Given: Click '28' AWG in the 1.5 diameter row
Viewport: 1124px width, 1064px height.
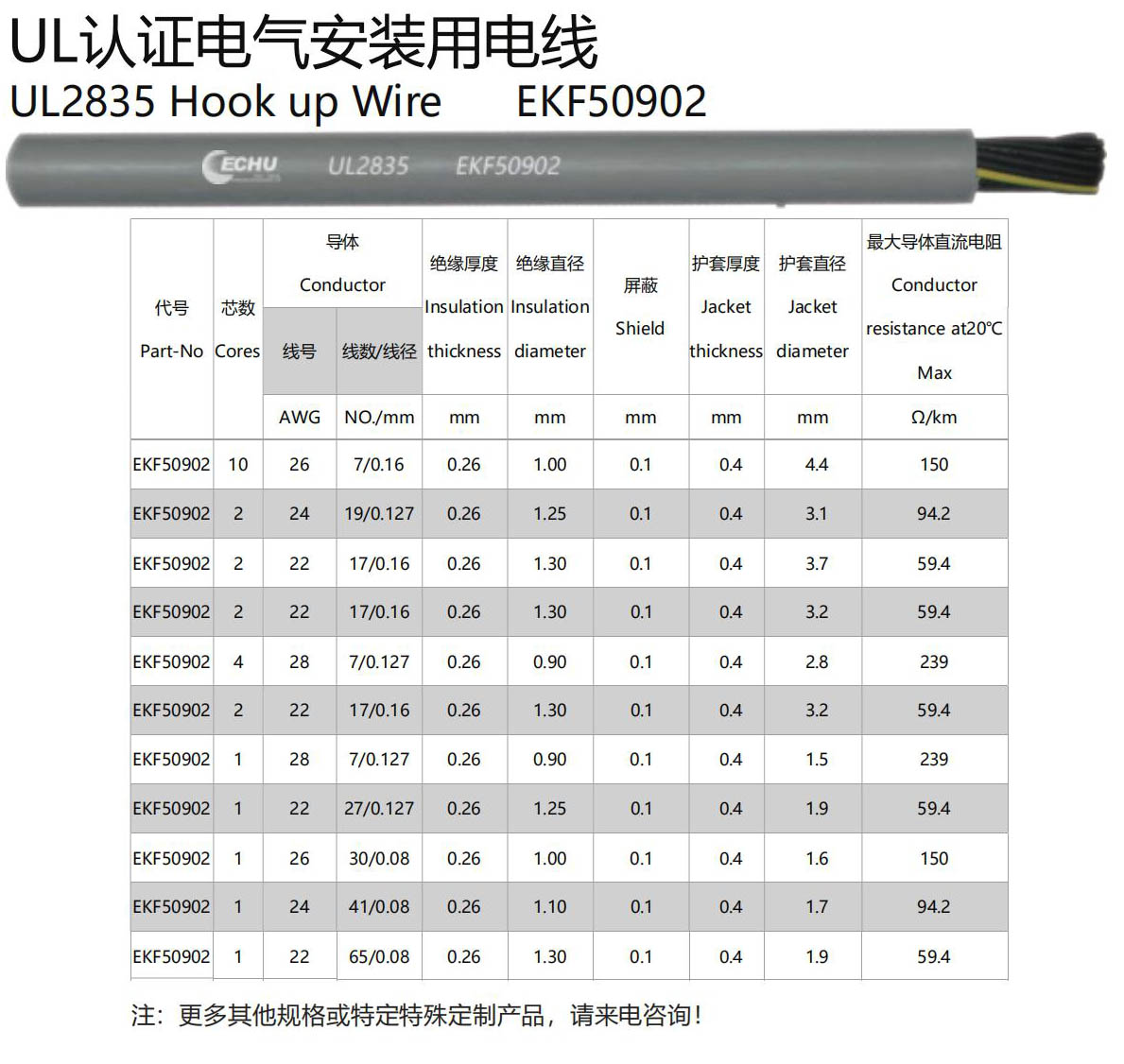Looking at the screenshot, I should point(300,760).
